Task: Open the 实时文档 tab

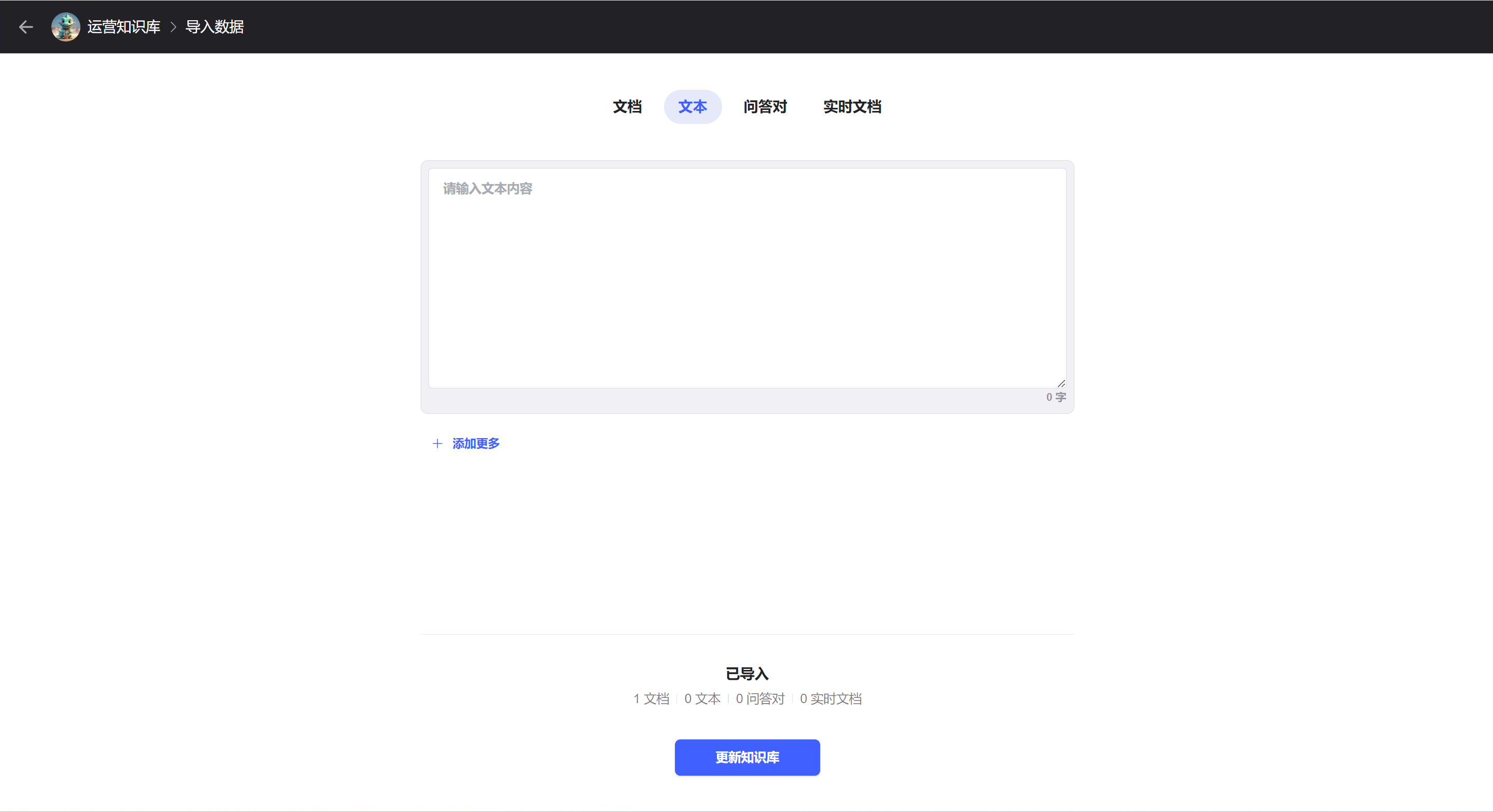Action: [852, 107]
